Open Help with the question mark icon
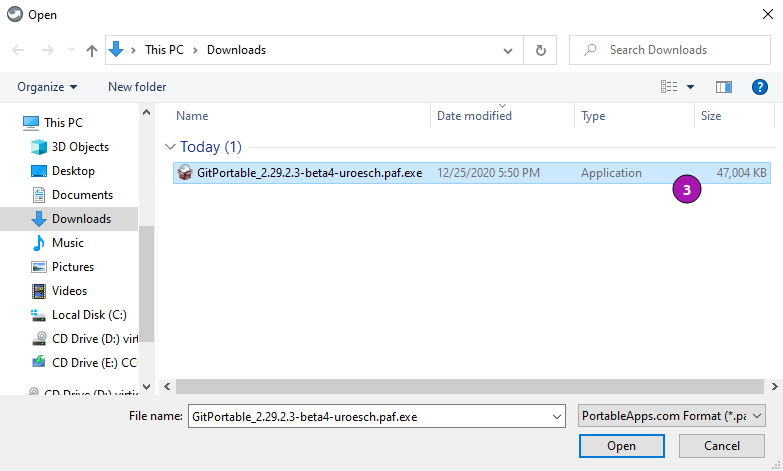 (760, 87)
